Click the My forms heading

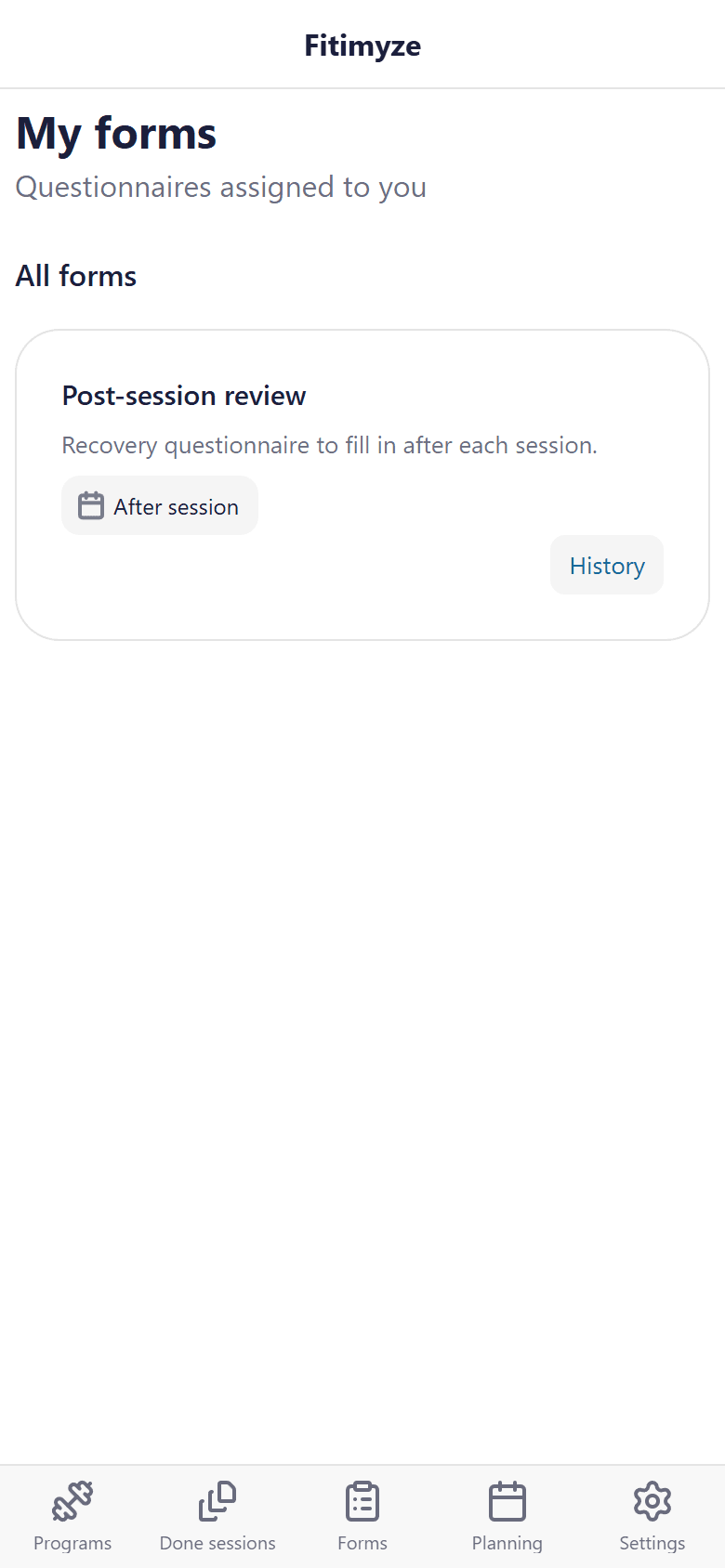click(115, 132)
